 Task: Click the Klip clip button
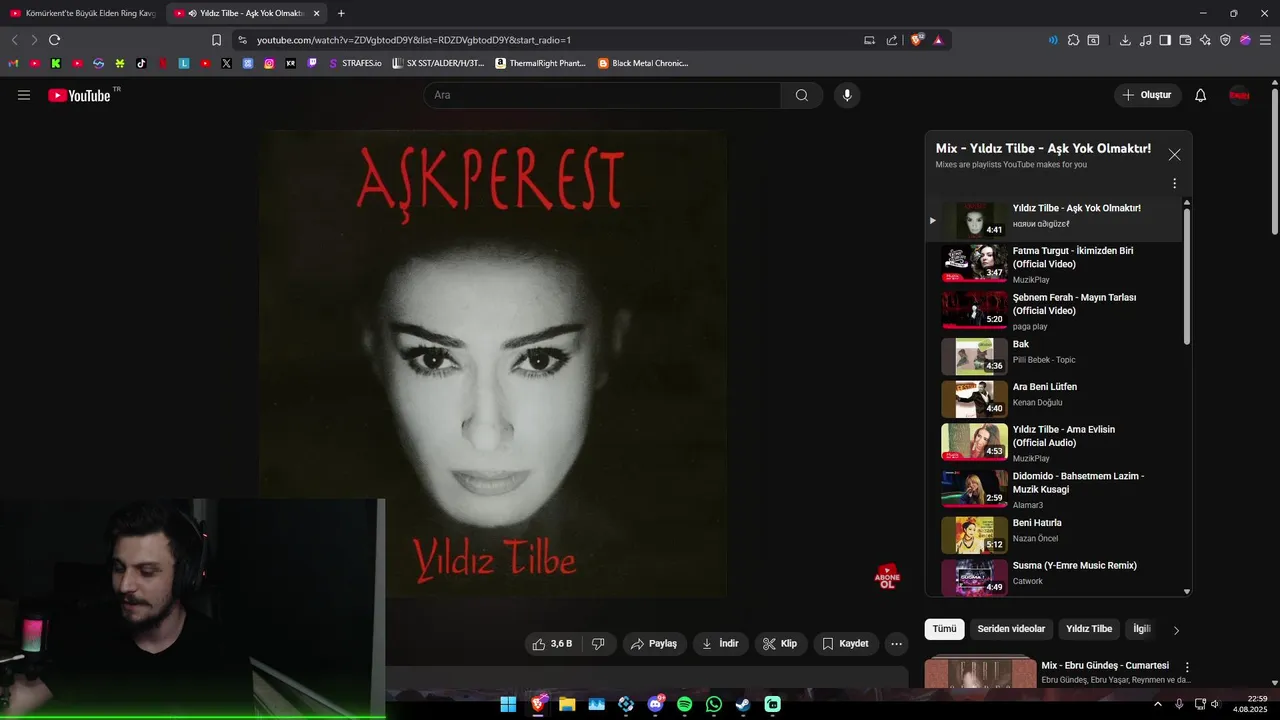coord(780,644)
